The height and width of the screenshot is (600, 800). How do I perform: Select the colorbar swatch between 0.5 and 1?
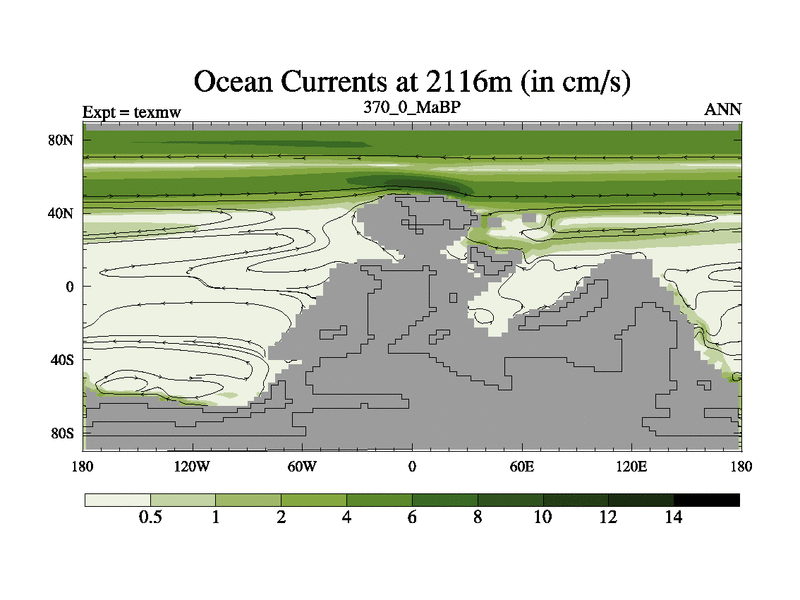(x=183, y=499)
